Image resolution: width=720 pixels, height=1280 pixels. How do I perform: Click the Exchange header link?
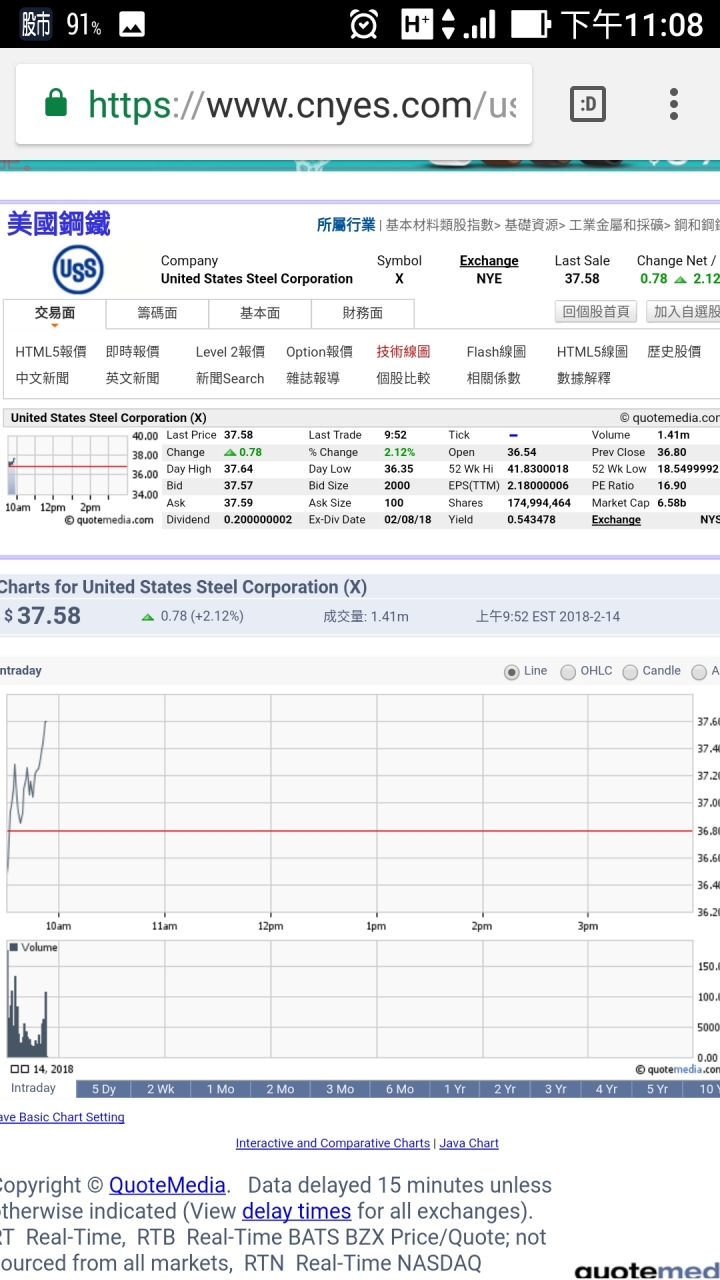(x=489, y=261)
